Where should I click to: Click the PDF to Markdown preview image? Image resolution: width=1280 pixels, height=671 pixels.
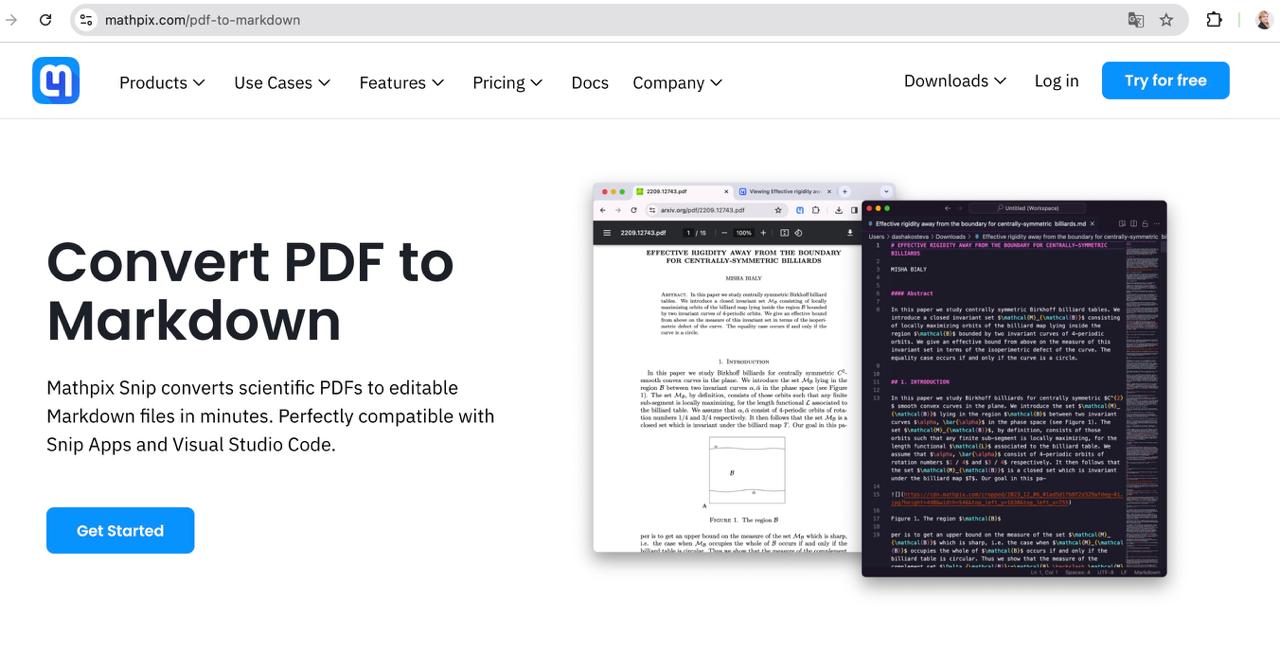879,380
